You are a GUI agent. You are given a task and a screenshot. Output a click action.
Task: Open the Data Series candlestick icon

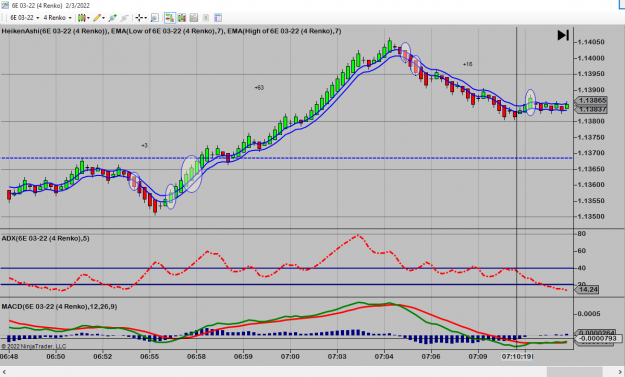pyautogui.click(x=182, y=18)
